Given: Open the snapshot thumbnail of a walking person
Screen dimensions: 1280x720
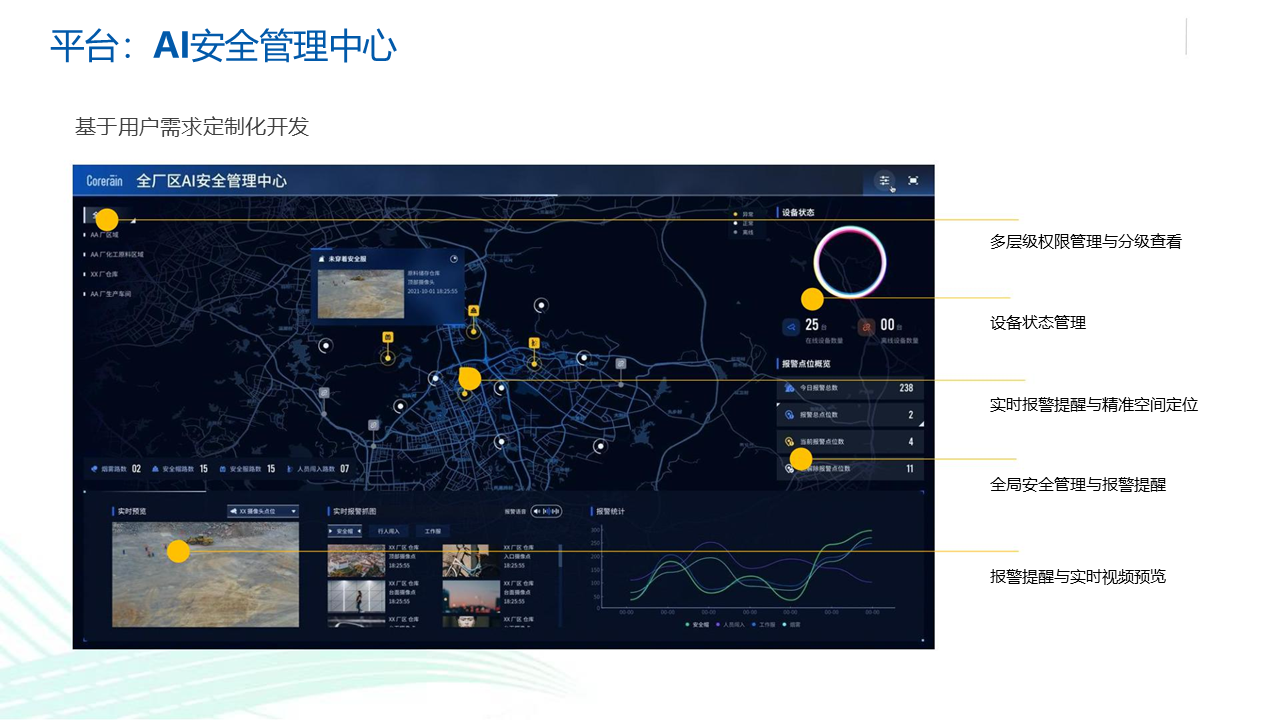Looking at the screenshot, I should tap(356, 596).
